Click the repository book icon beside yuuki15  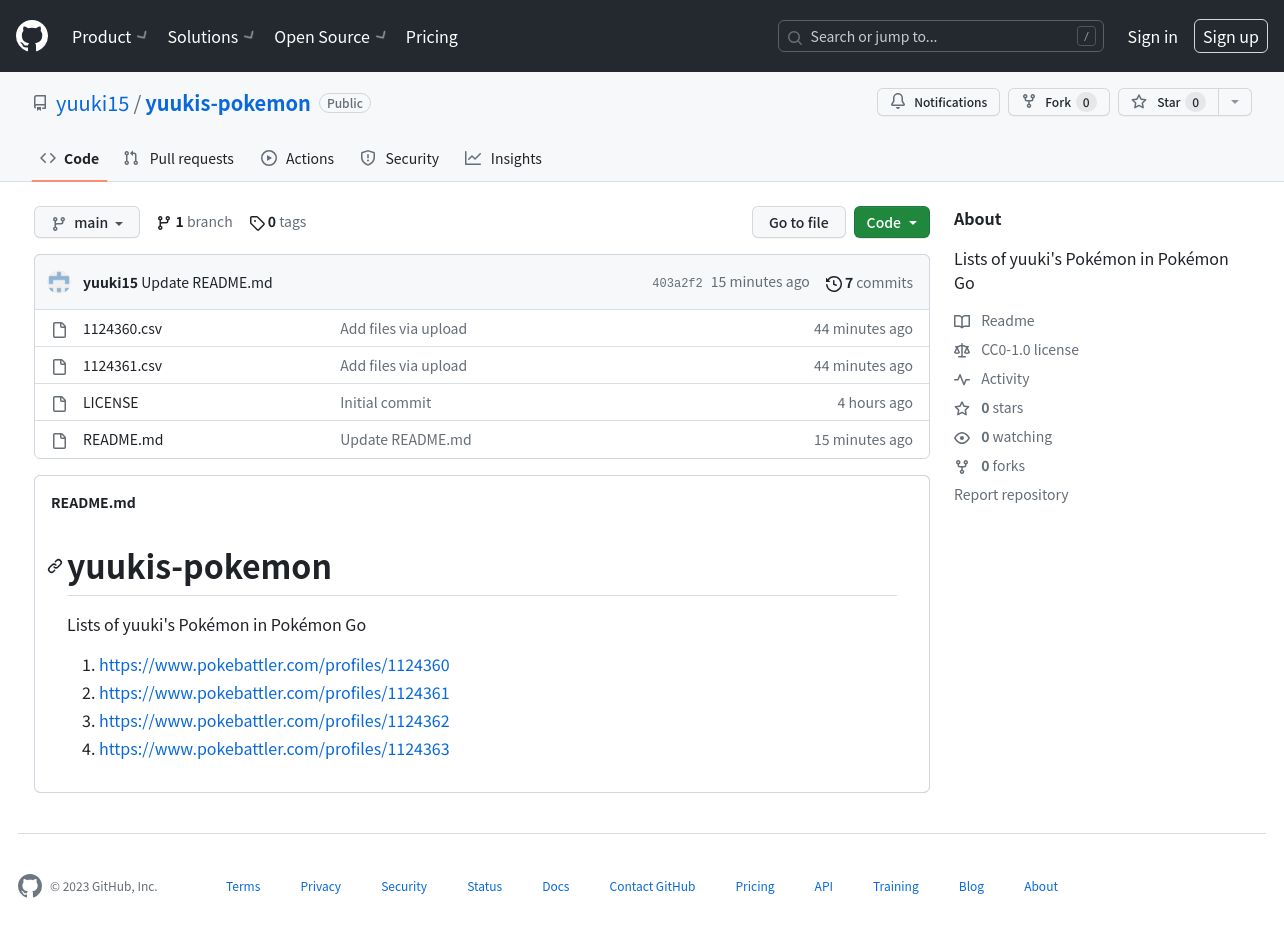(40, 103)
